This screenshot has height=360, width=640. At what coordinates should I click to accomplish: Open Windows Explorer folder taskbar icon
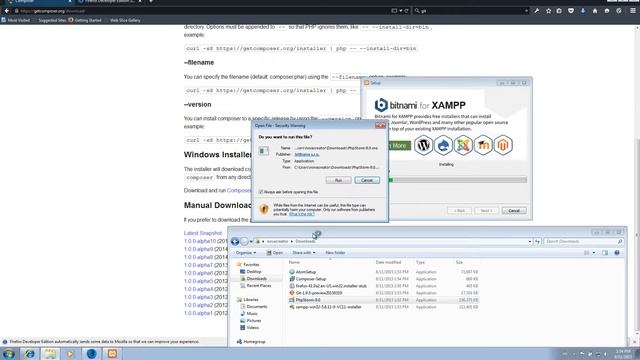click(x=50, y=353)
